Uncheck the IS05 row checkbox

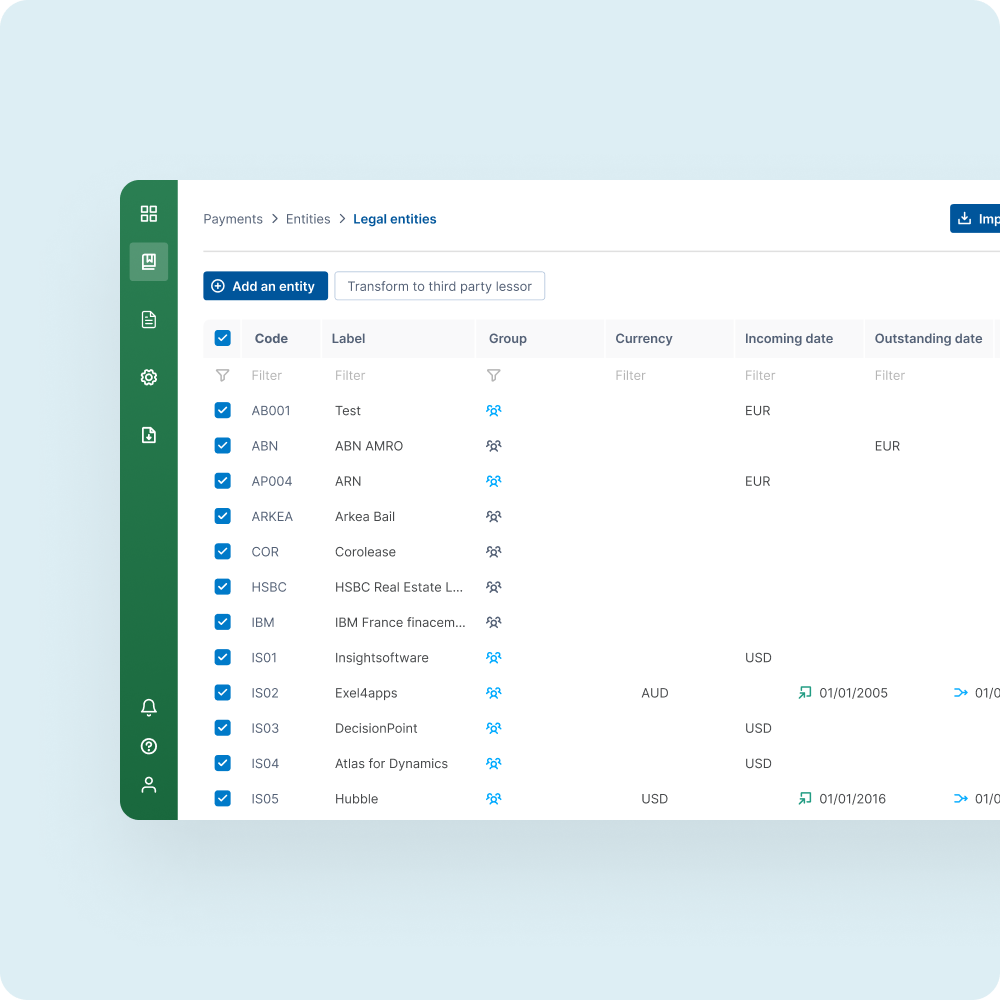(x=223, y=798)
